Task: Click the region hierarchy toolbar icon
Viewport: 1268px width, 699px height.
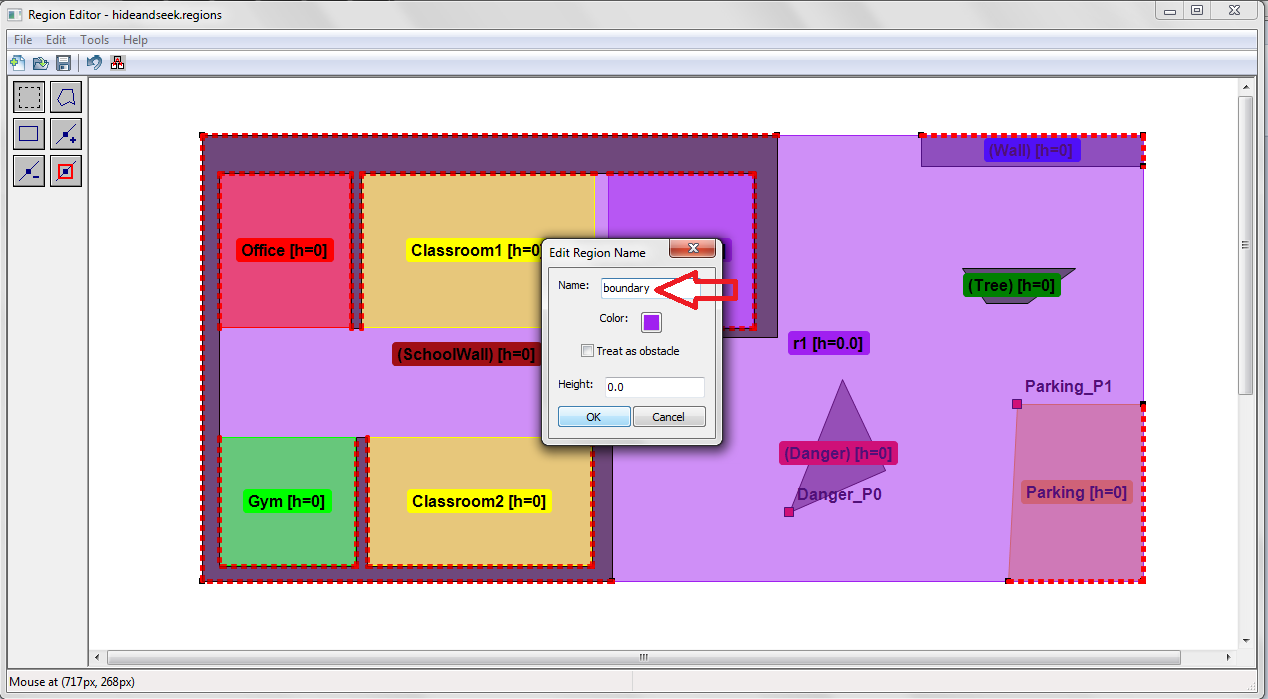Action: coord(118,63)
